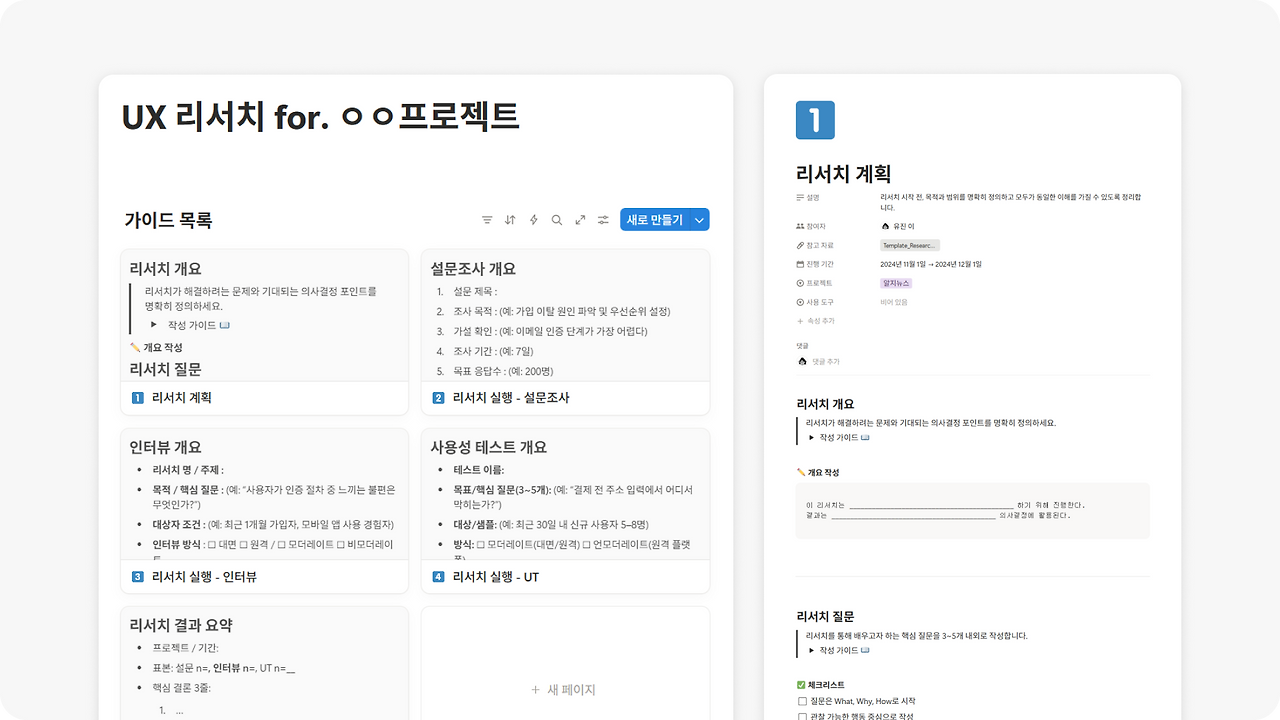Click the 테스트 이름: bullet item
This screenshot has height=720, width=1280.
point(478,470)
